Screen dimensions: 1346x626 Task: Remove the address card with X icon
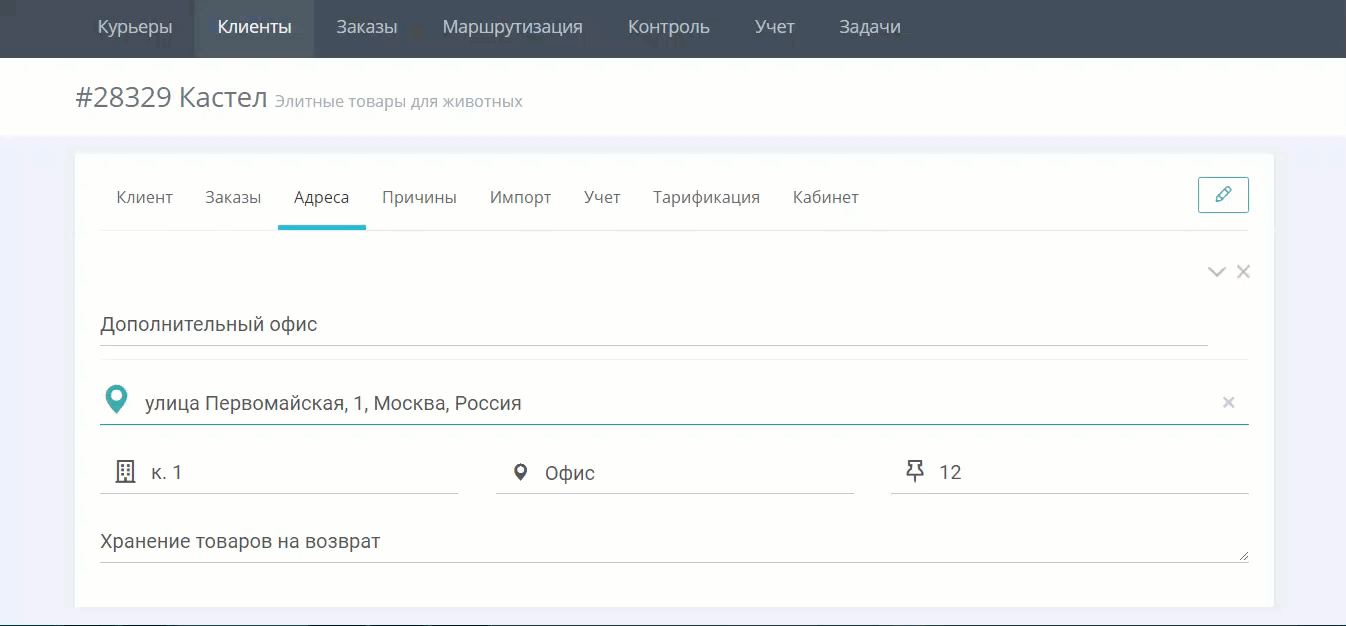point(1243,271)
